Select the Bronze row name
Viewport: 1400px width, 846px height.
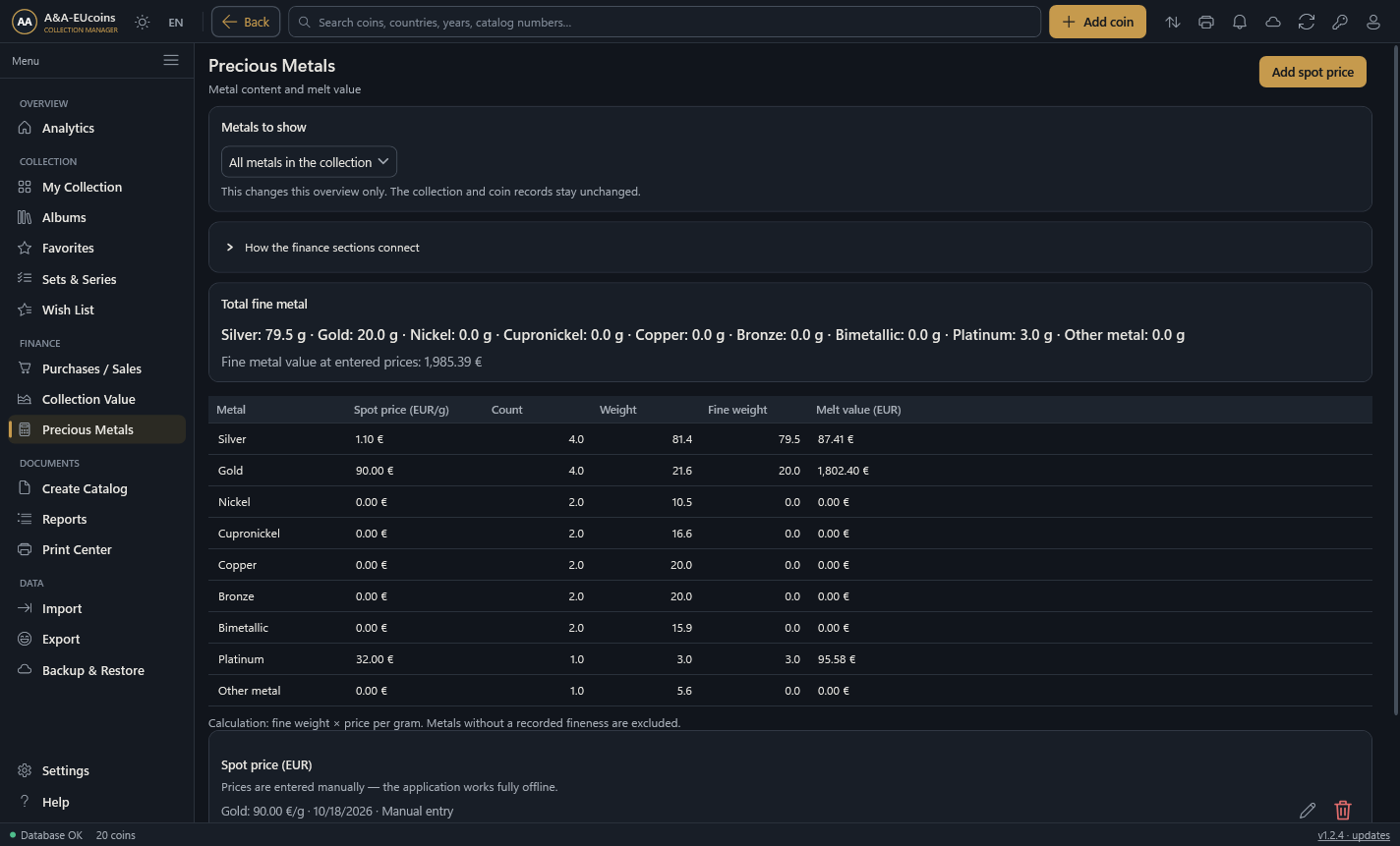pos(236,596)
